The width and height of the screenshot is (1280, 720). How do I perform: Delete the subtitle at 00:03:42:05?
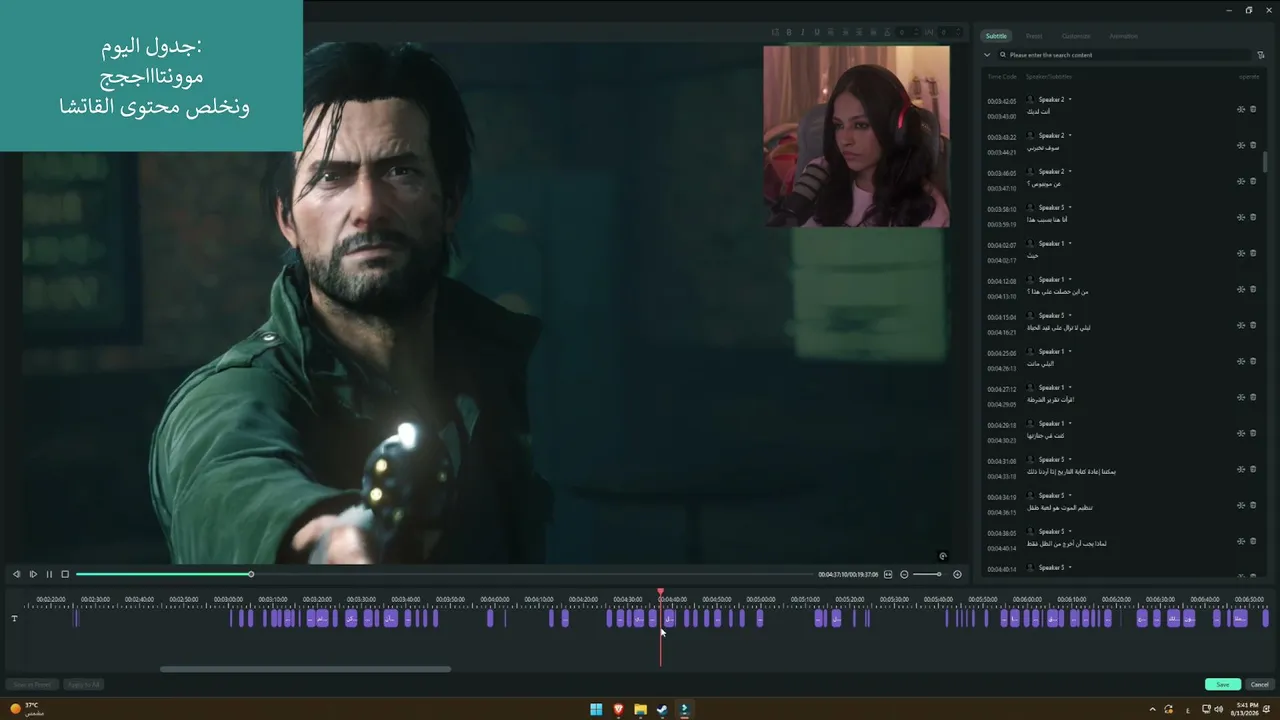point(1253,109)
